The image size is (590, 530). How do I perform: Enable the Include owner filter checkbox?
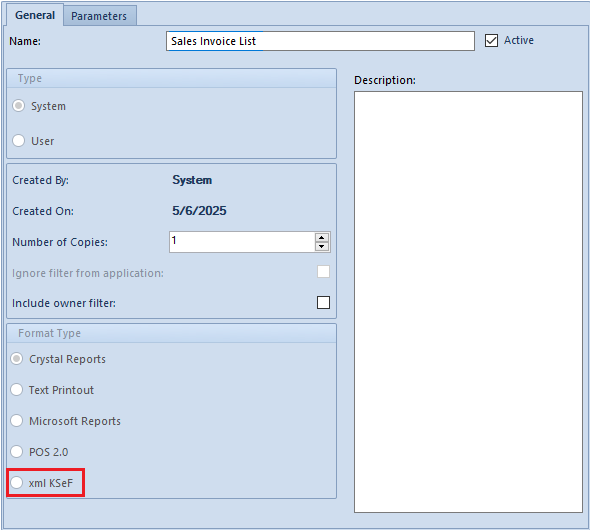tap(323, 302)
